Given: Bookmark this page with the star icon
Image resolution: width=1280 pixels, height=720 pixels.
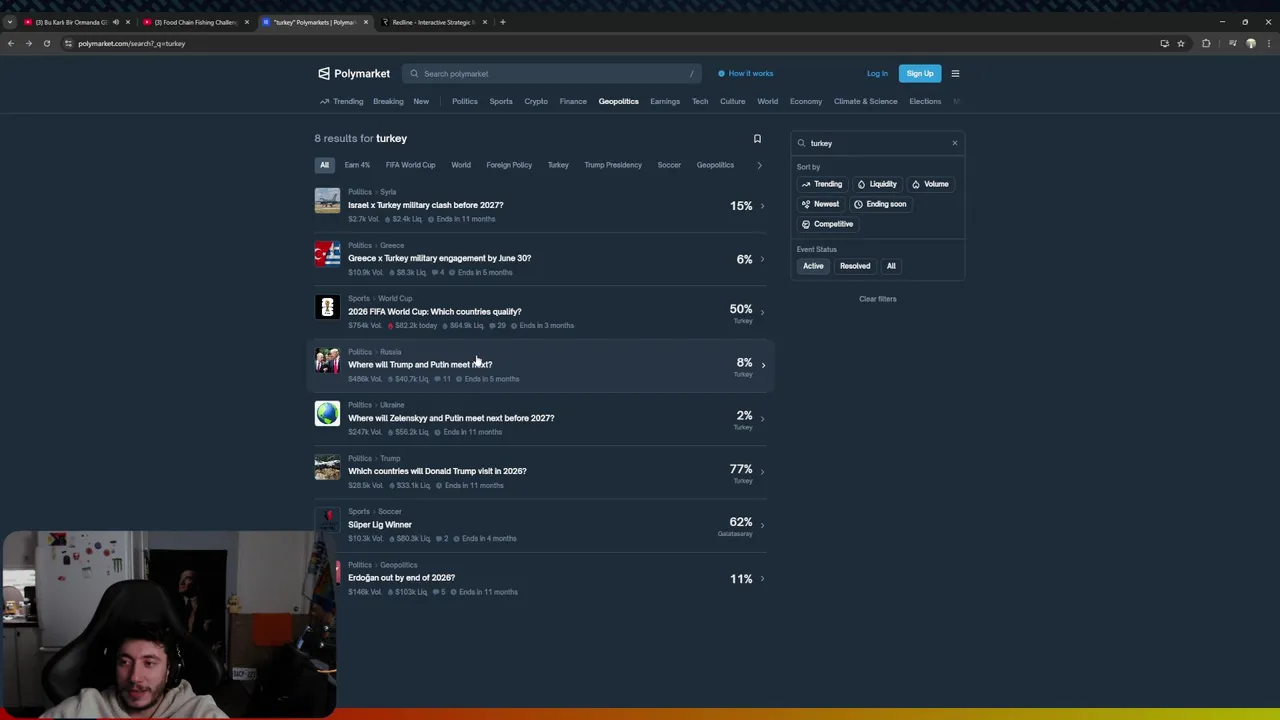Looking at the screenshot, I should click(x=1181, y=43).
